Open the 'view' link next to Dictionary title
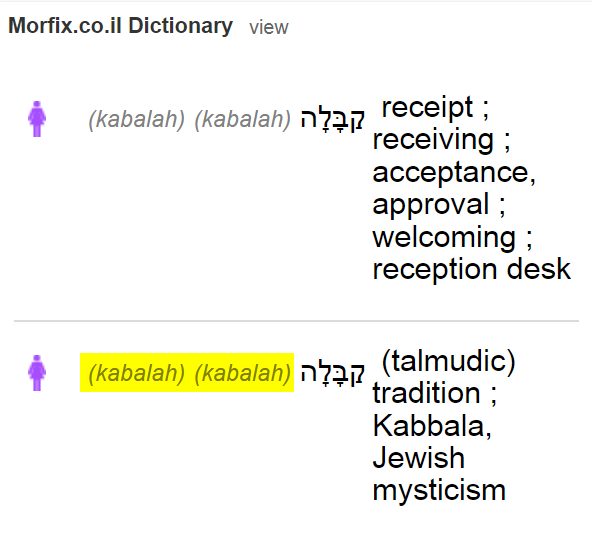The width and height of the screenshot is (592, 536). (x=269, y=28)
